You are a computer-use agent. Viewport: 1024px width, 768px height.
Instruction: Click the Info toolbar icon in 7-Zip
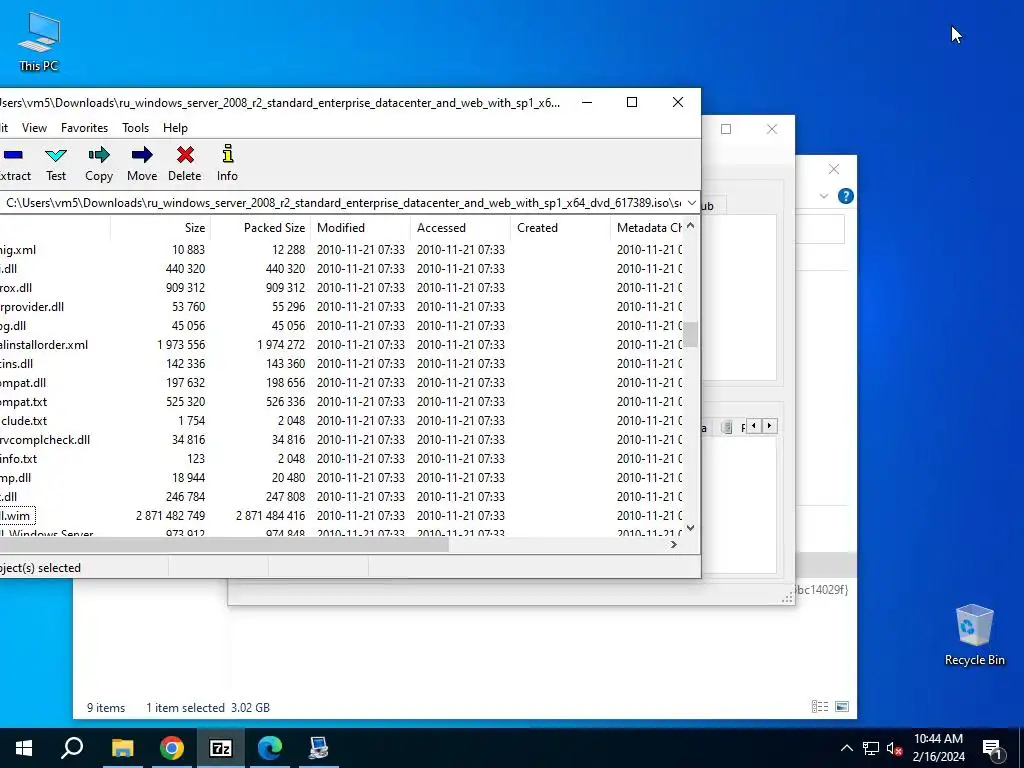[227, 163]
